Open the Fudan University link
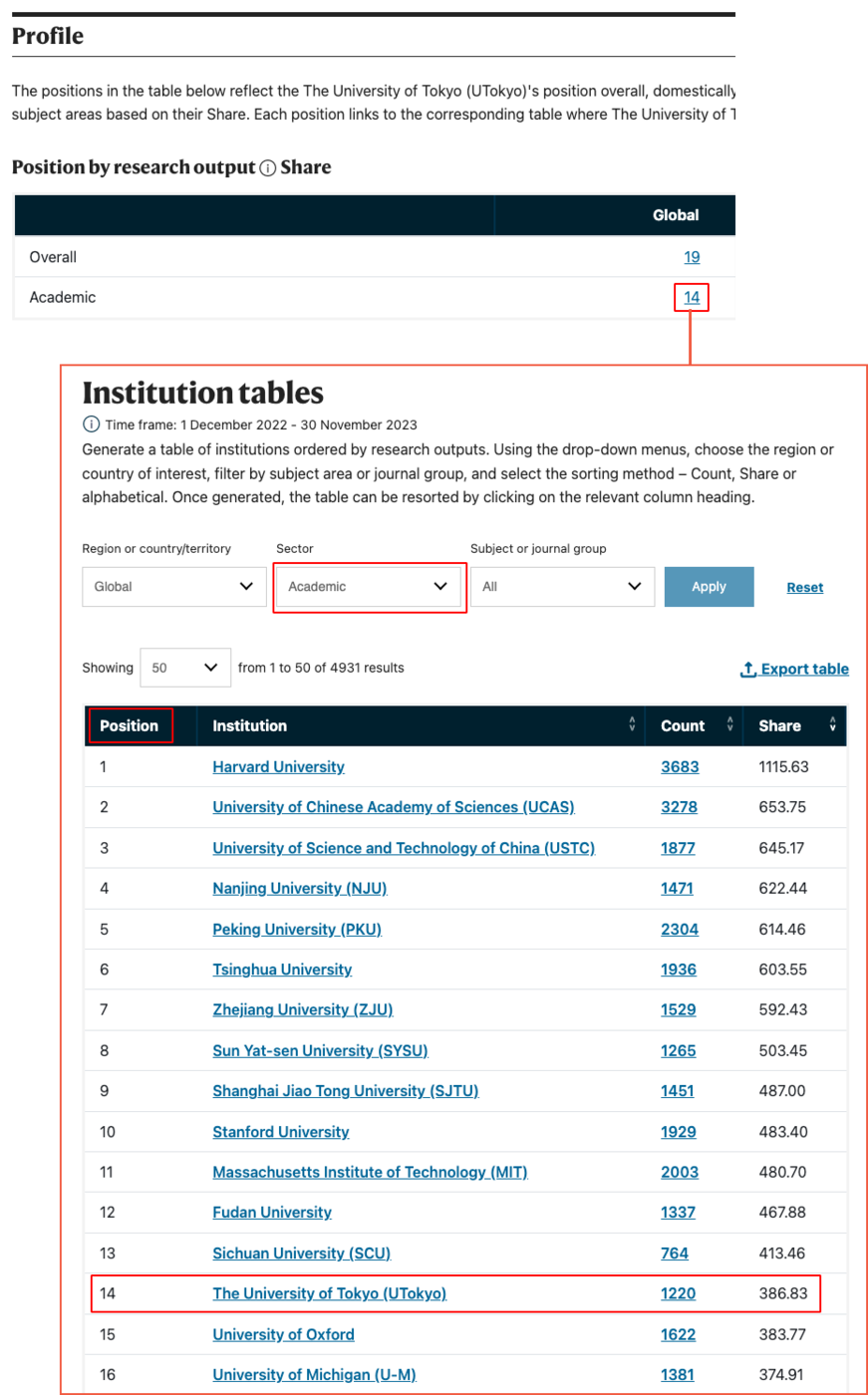Image resolution: width=868 pixels, height=1395 pixels. point(272,1213)
